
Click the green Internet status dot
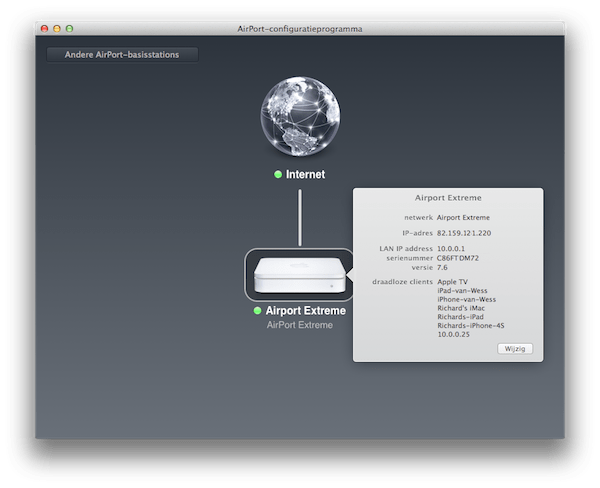pyautogui.click(x=278, y=175)
